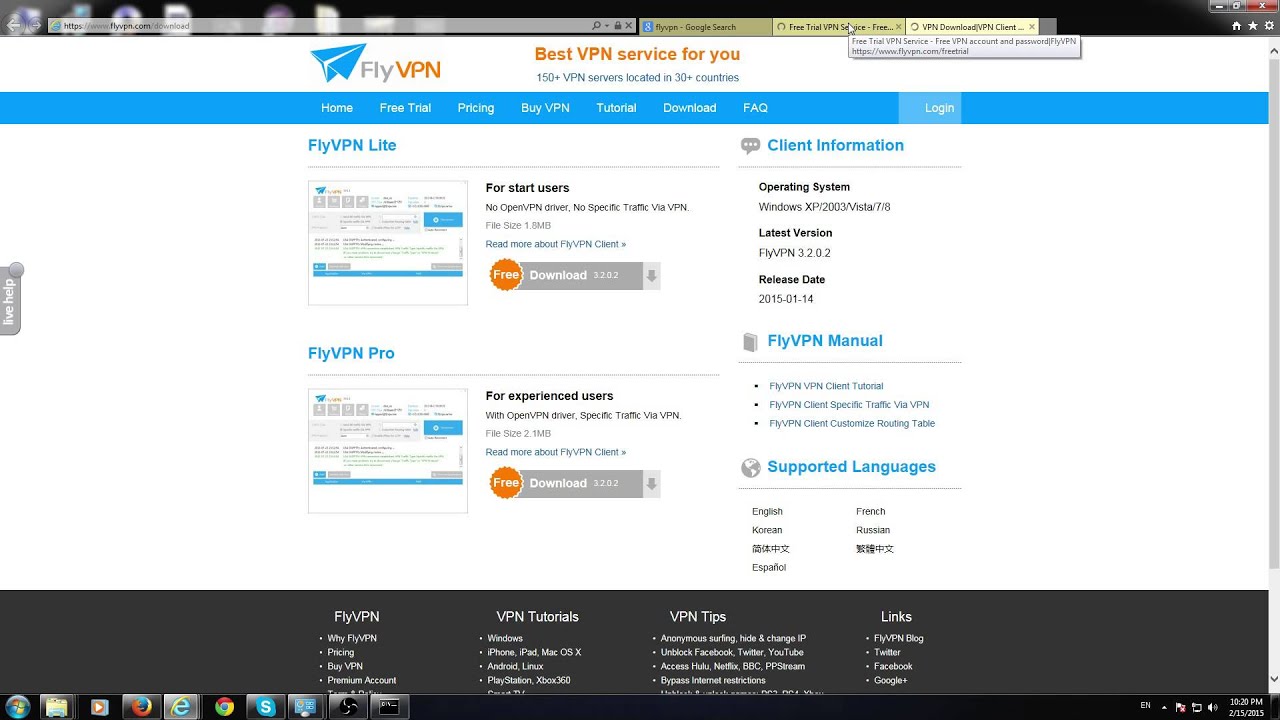Open Free Trial in navigation bar
The width and height of the screenshot is (1280, 720).
tap(405, 108)
